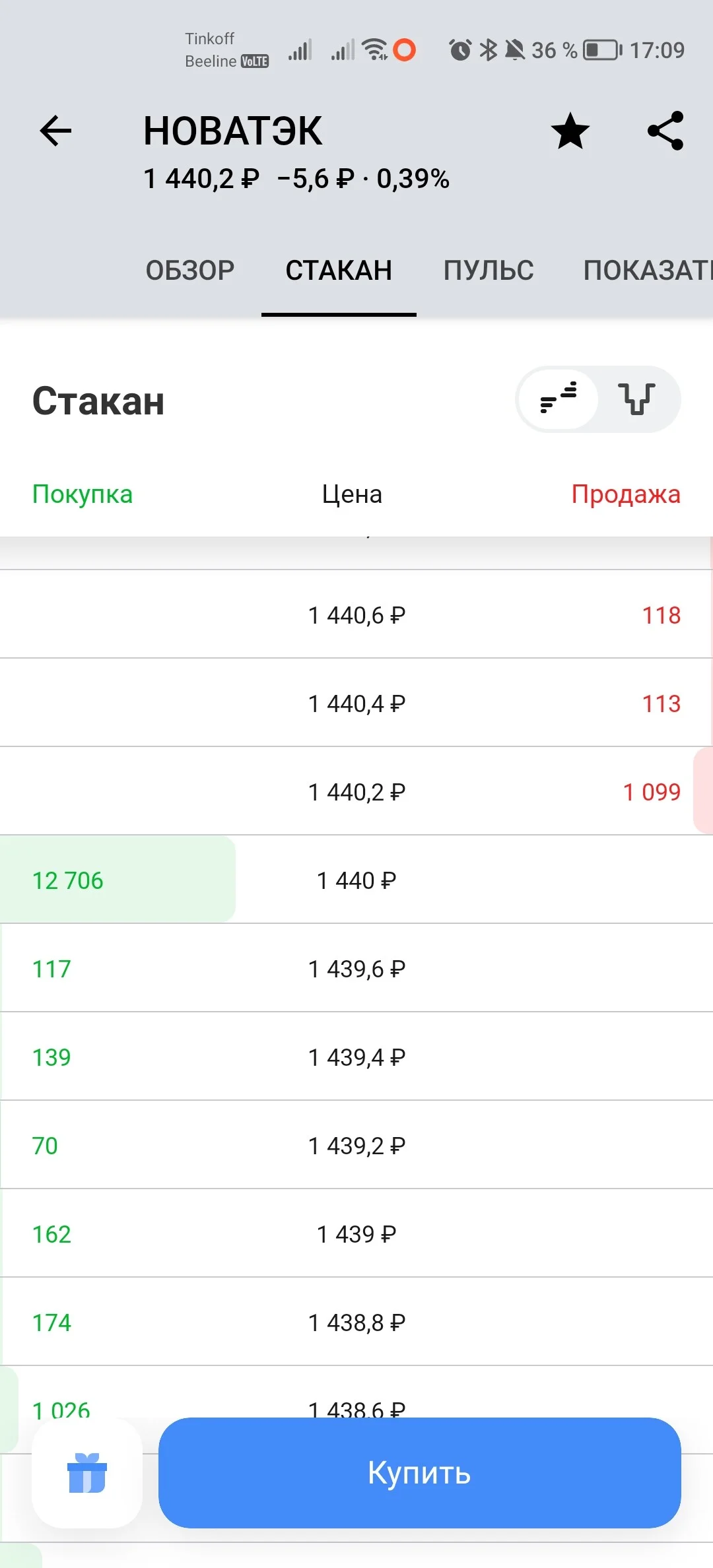The image size is (713, 1568).
Task: Tap the alarm icon in the status bar
Action: point(460,50)
